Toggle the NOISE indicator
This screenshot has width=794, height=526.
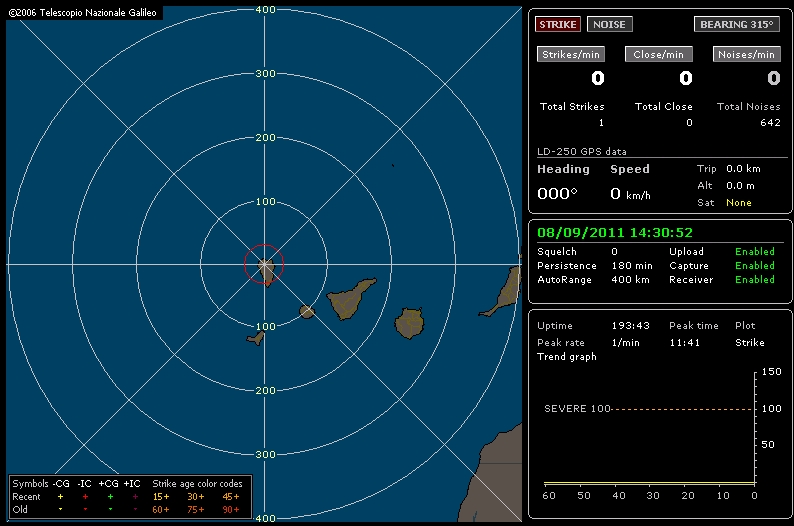(610, 24)
